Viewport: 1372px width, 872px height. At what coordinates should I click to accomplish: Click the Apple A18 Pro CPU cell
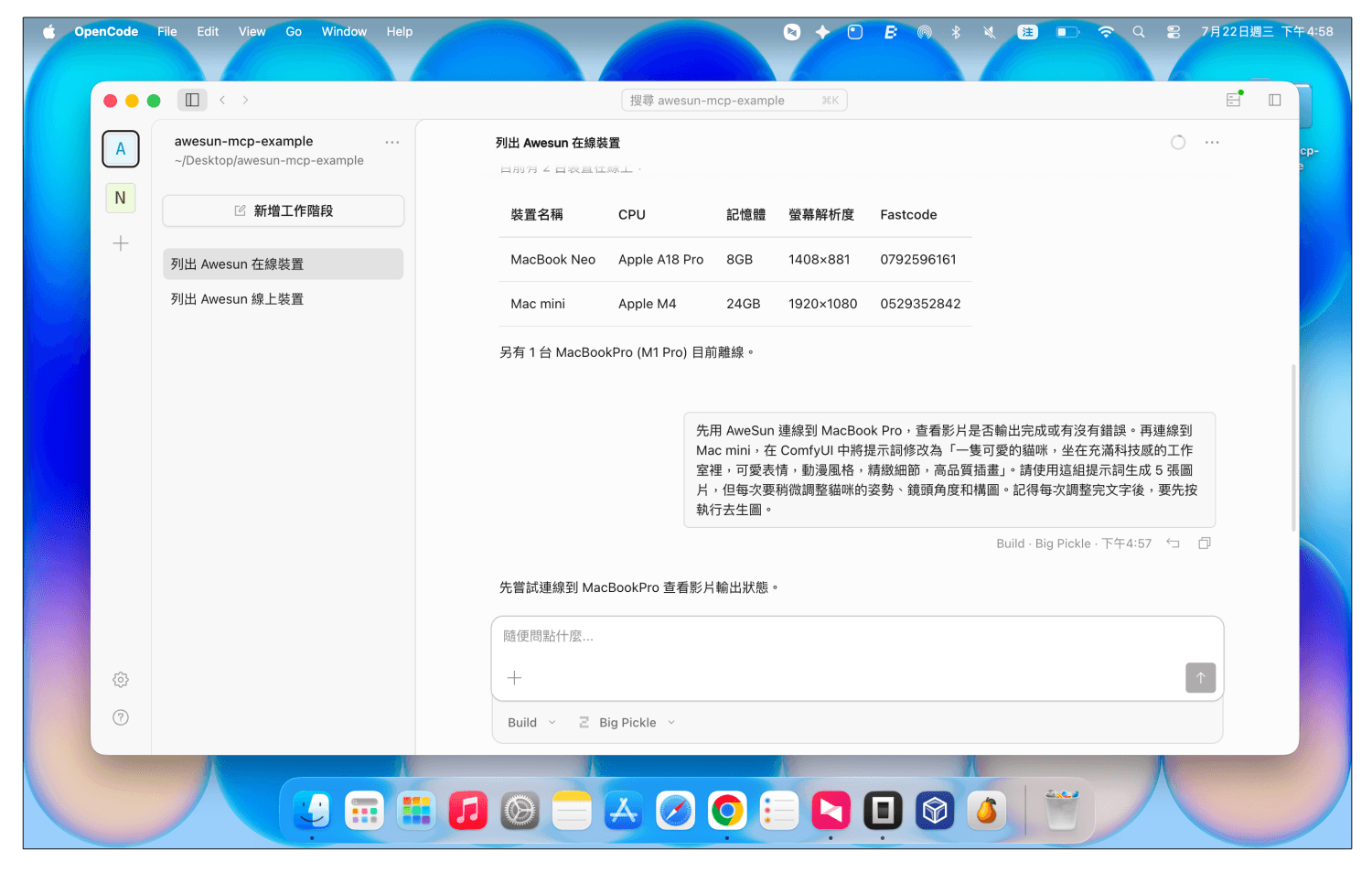[660, 260]
